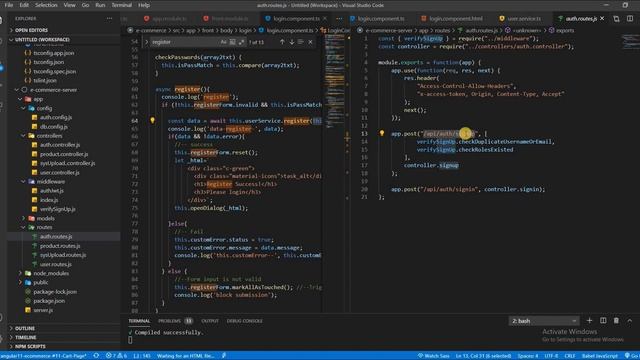Maximize the panel size chevron
Image resolution: width=640 pixels, height=360 pixels.
pyautogui.click(x=630, y=321)
